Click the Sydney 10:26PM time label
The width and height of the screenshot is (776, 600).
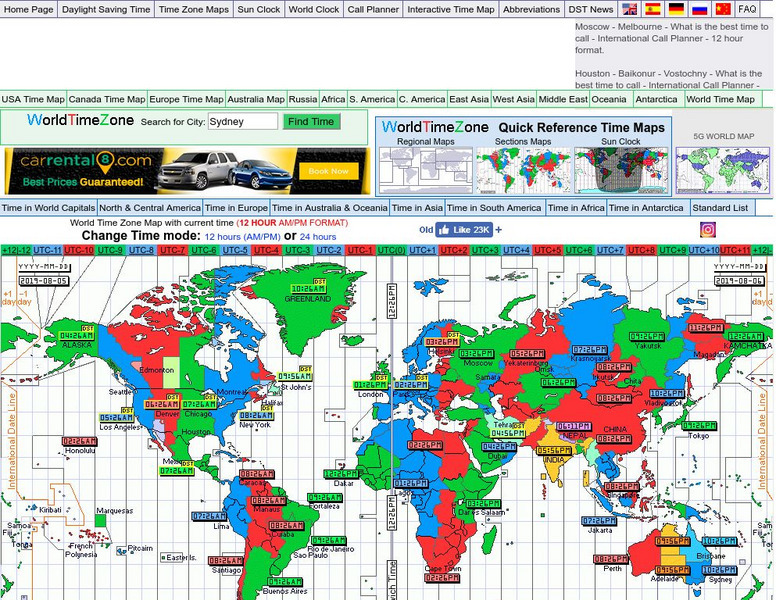tap(720, 570)
